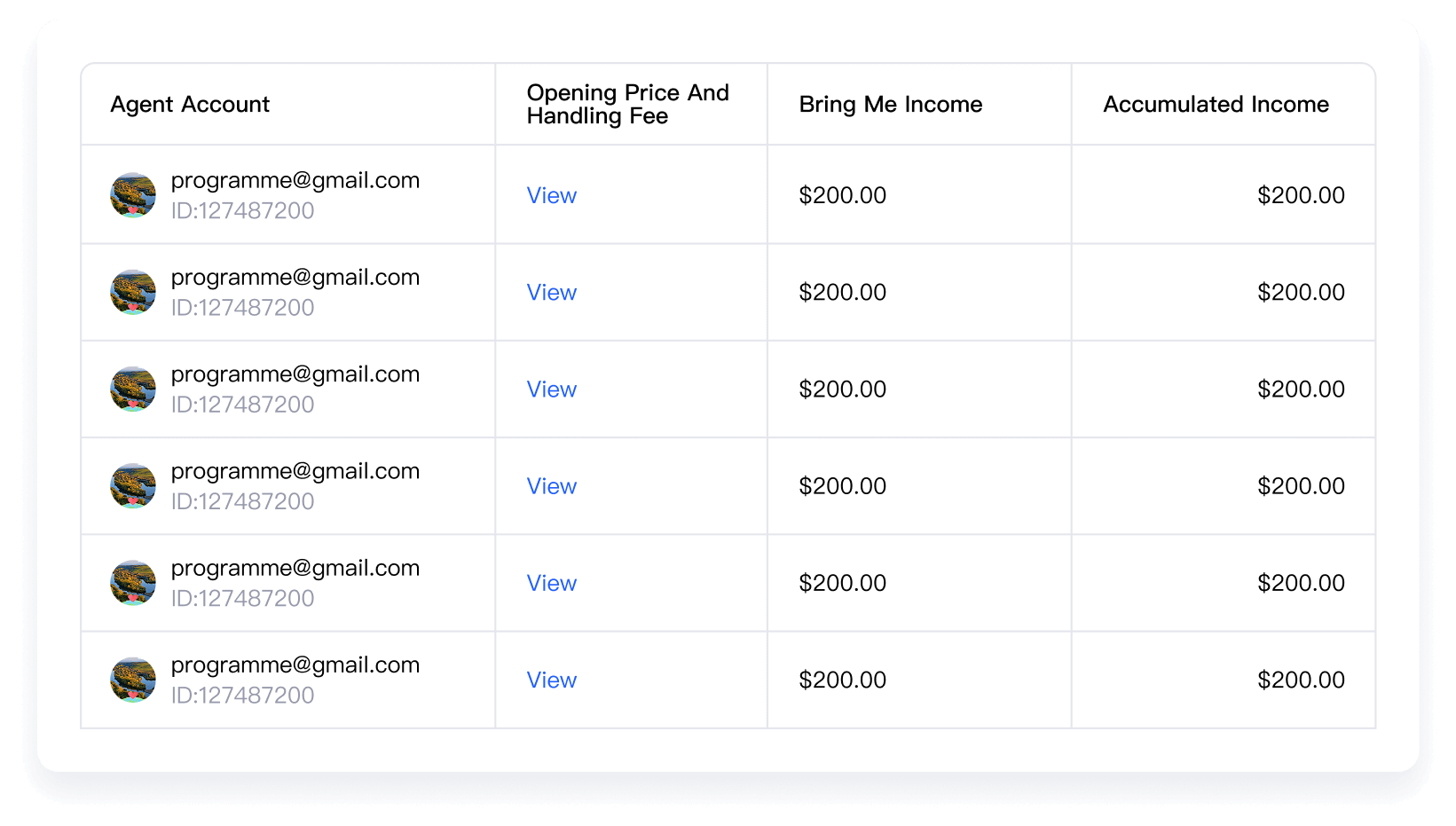Click the Bring Me Income value in last row
The height and width of the screenshot is (826, 1456).
(x=843, y=680)
